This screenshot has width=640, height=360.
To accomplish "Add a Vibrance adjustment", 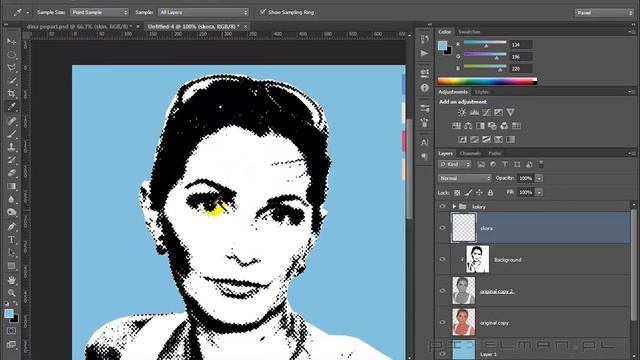I will 511,112.
